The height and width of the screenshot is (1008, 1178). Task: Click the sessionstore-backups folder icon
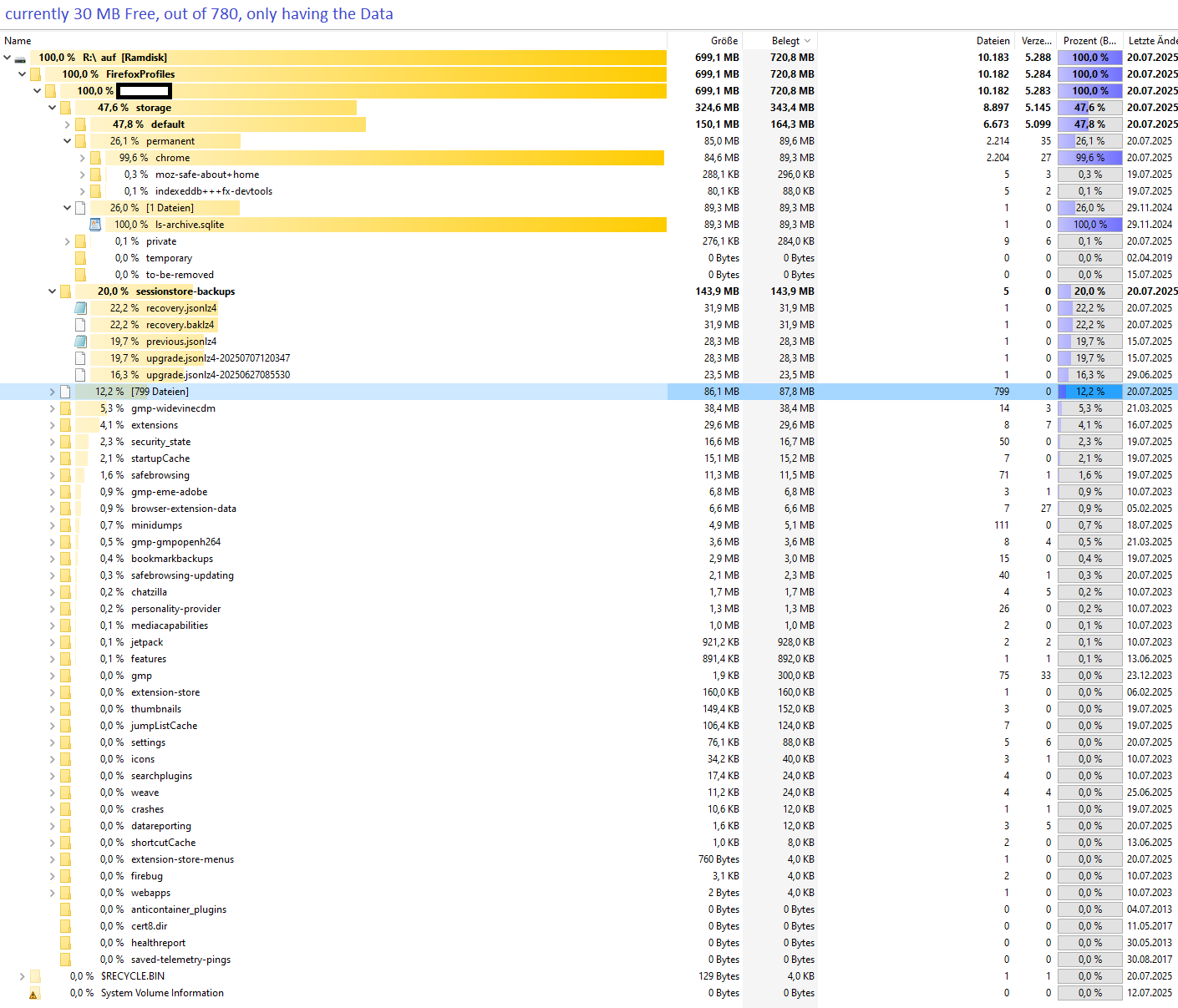tap(65, 291)
